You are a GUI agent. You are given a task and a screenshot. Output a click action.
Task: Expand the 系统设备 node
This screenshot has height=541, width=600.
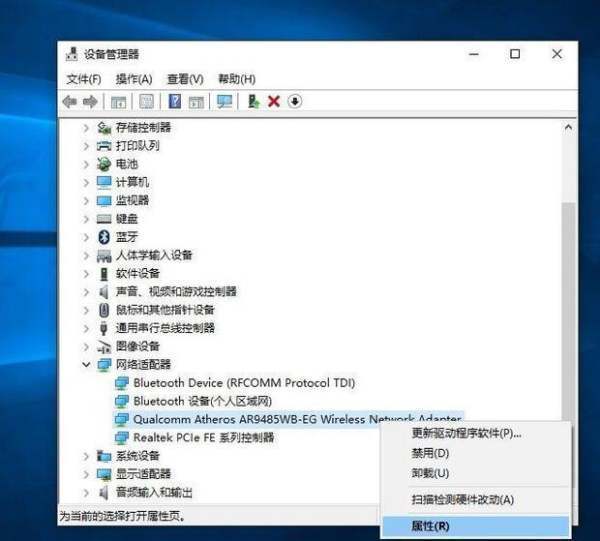pyautogui.click(x=86, y=456)
